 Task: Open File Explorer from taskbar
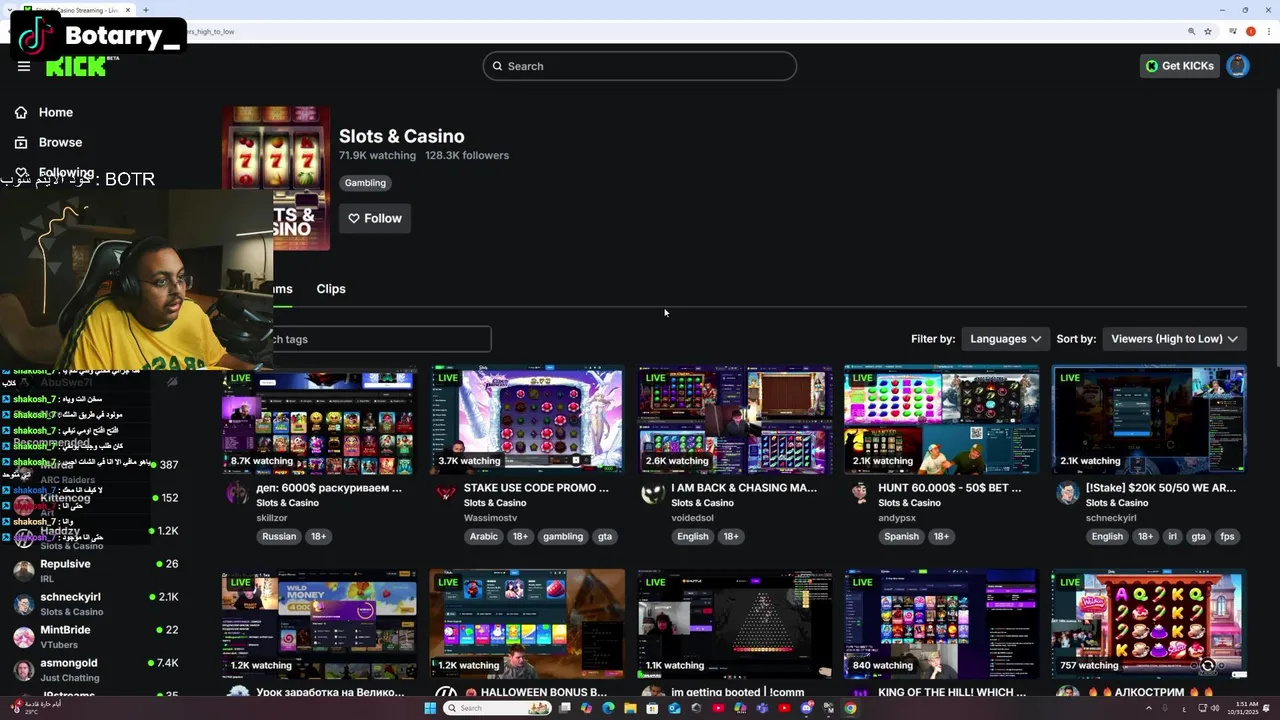630,708
